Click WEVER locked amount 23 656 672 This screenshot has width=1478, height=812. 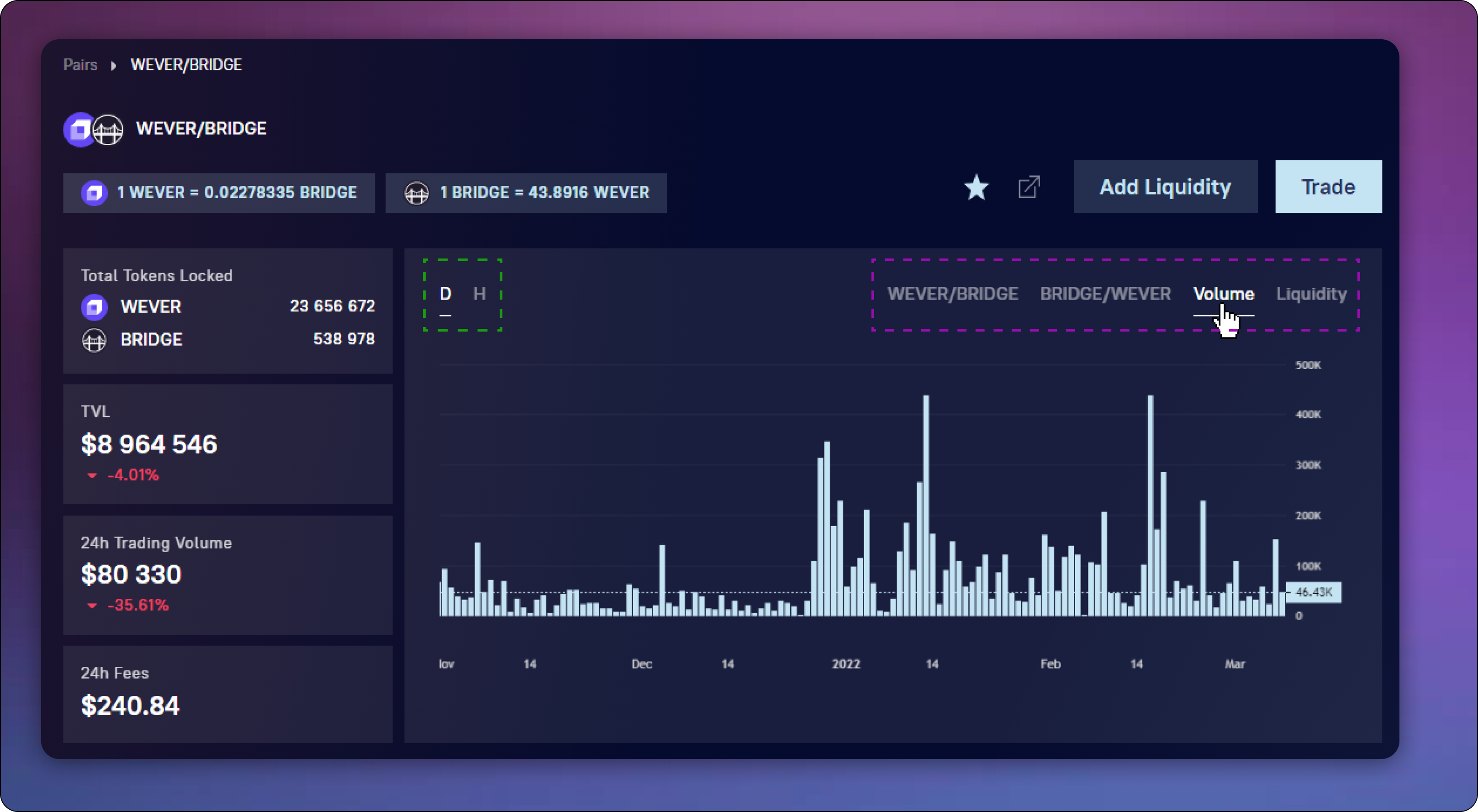pos(332,306)
